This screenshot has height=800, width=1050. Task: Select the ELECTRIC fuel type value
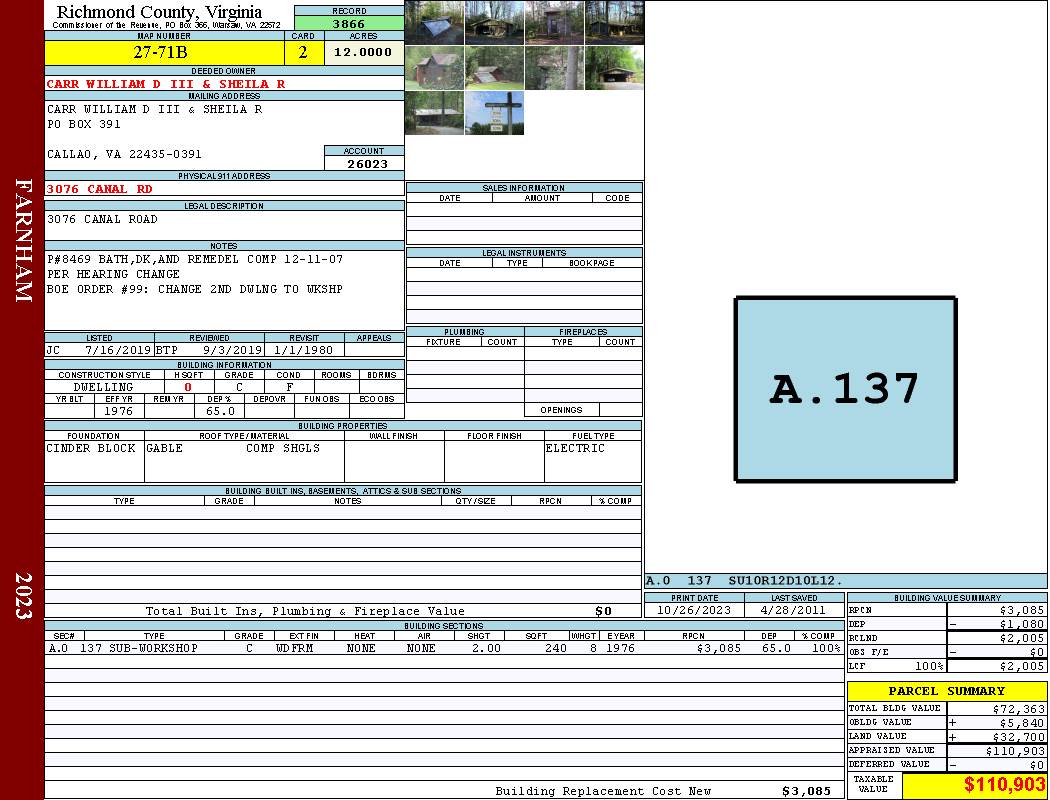(x=575, y=448)
